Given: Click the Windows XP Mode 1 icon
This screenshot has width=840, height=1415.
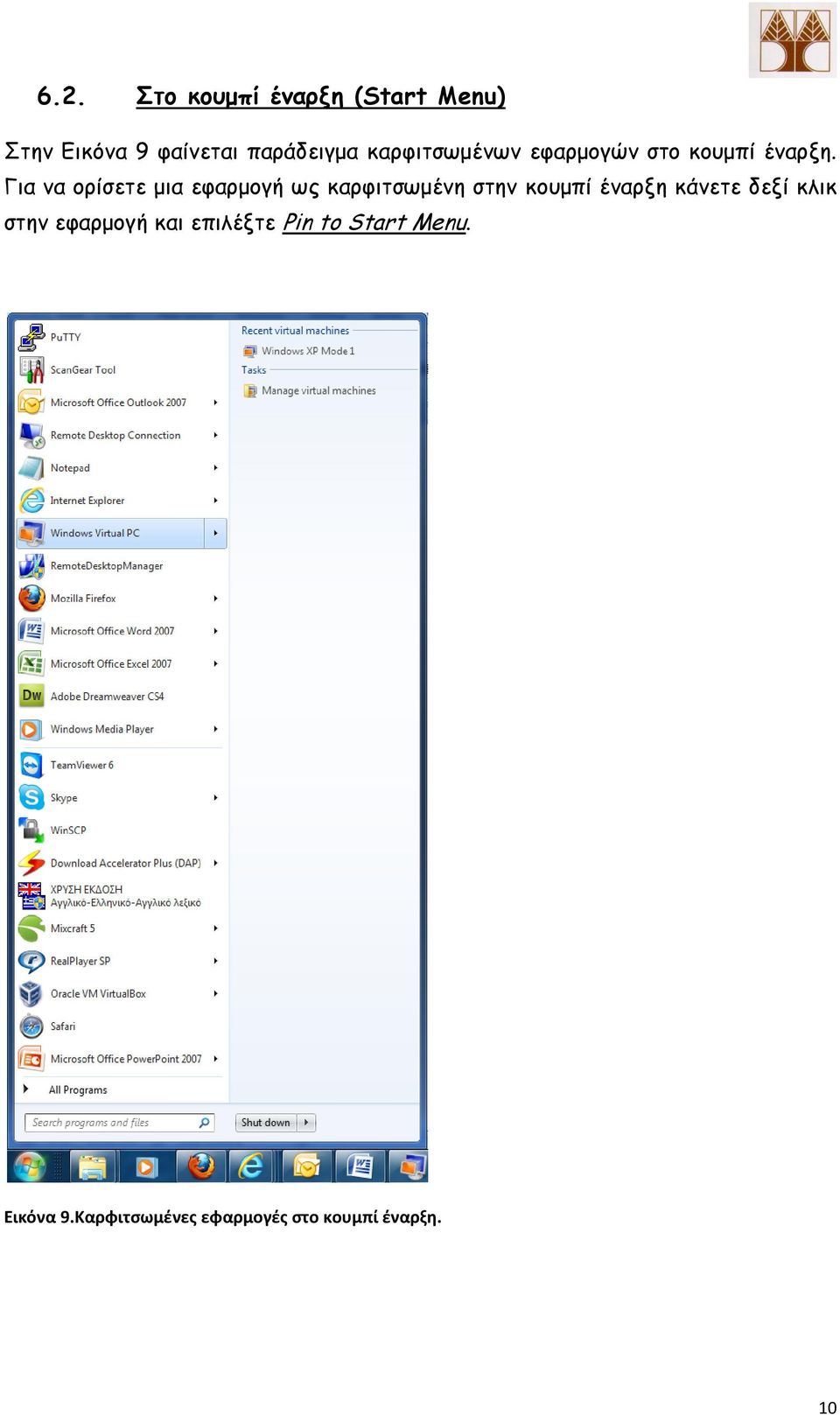Looking at the screenshot, I should tap(250, 351).
